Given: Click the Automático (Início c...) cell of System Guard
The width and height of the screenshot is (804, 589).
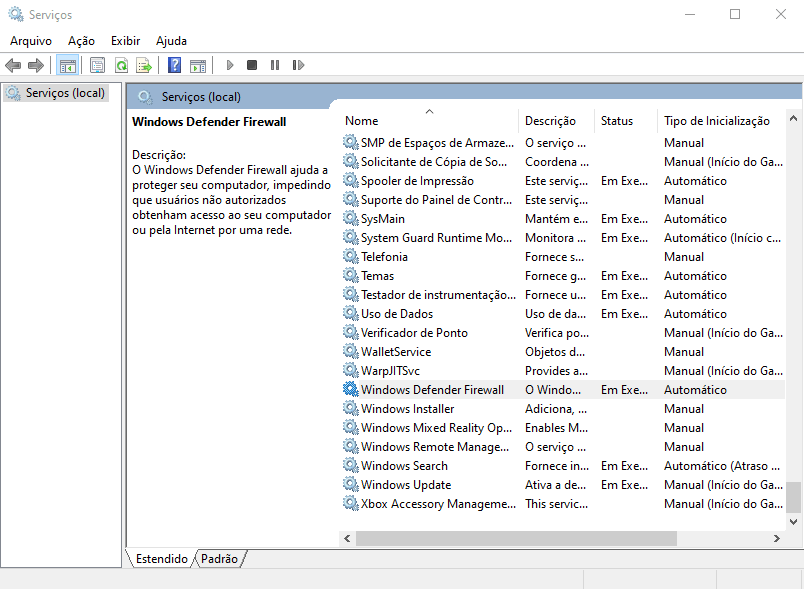Looking at the screenshot, I should 722,237.
